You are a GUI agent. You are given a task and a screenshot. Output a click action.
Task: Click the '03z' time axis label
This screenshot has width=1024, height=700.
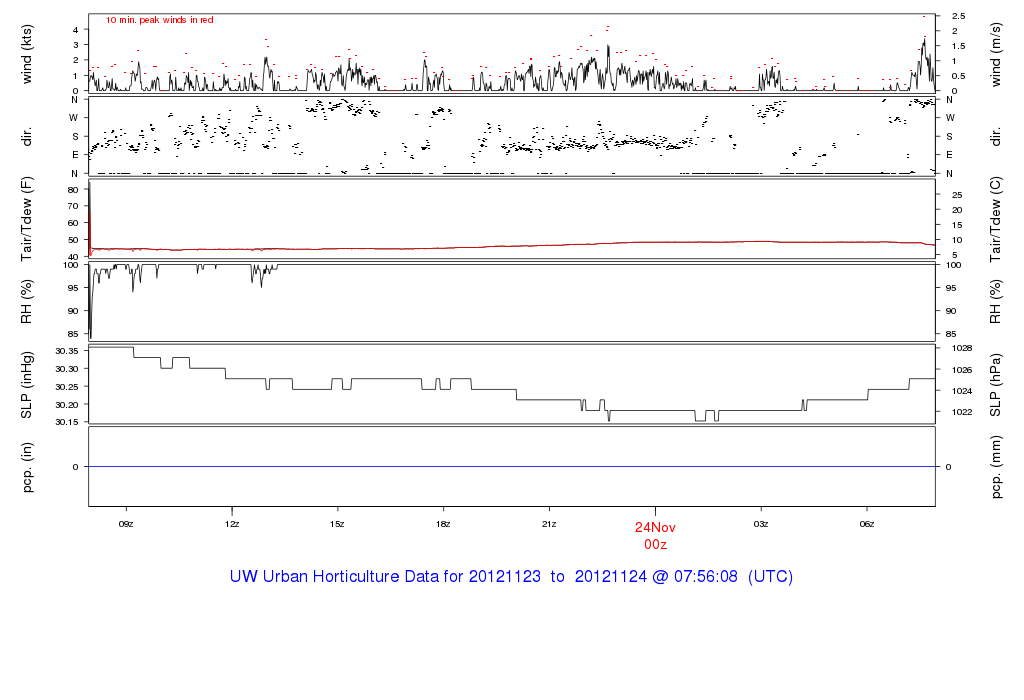point(761,524)
